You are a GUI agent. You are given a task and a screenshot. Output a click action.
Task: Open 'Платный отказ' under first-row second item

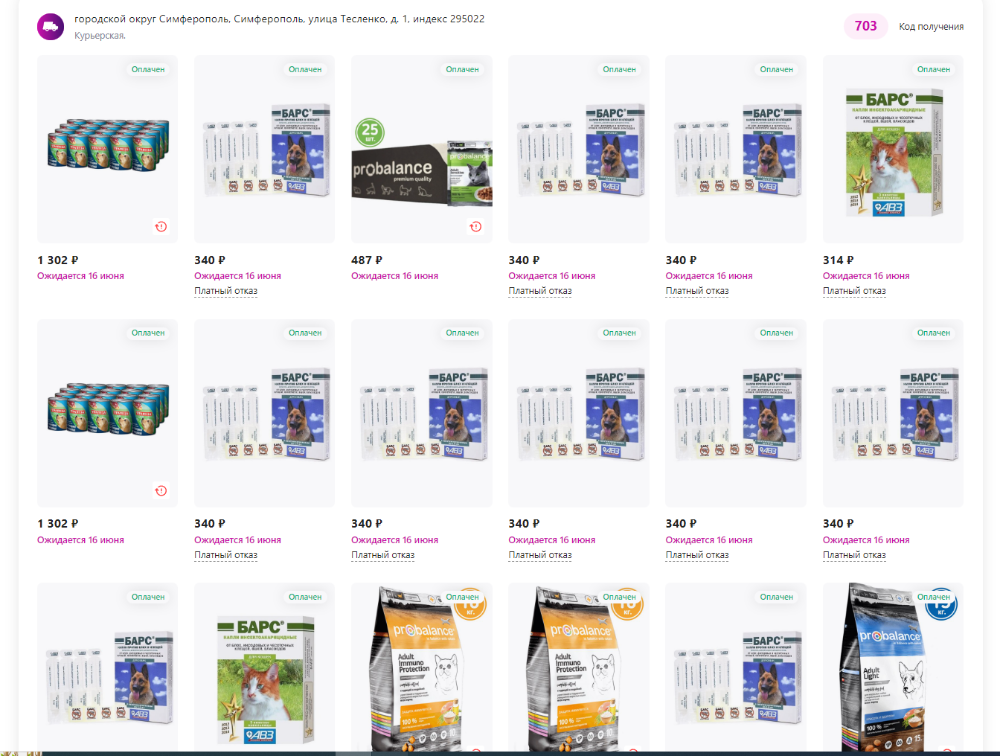click(226, 291)
